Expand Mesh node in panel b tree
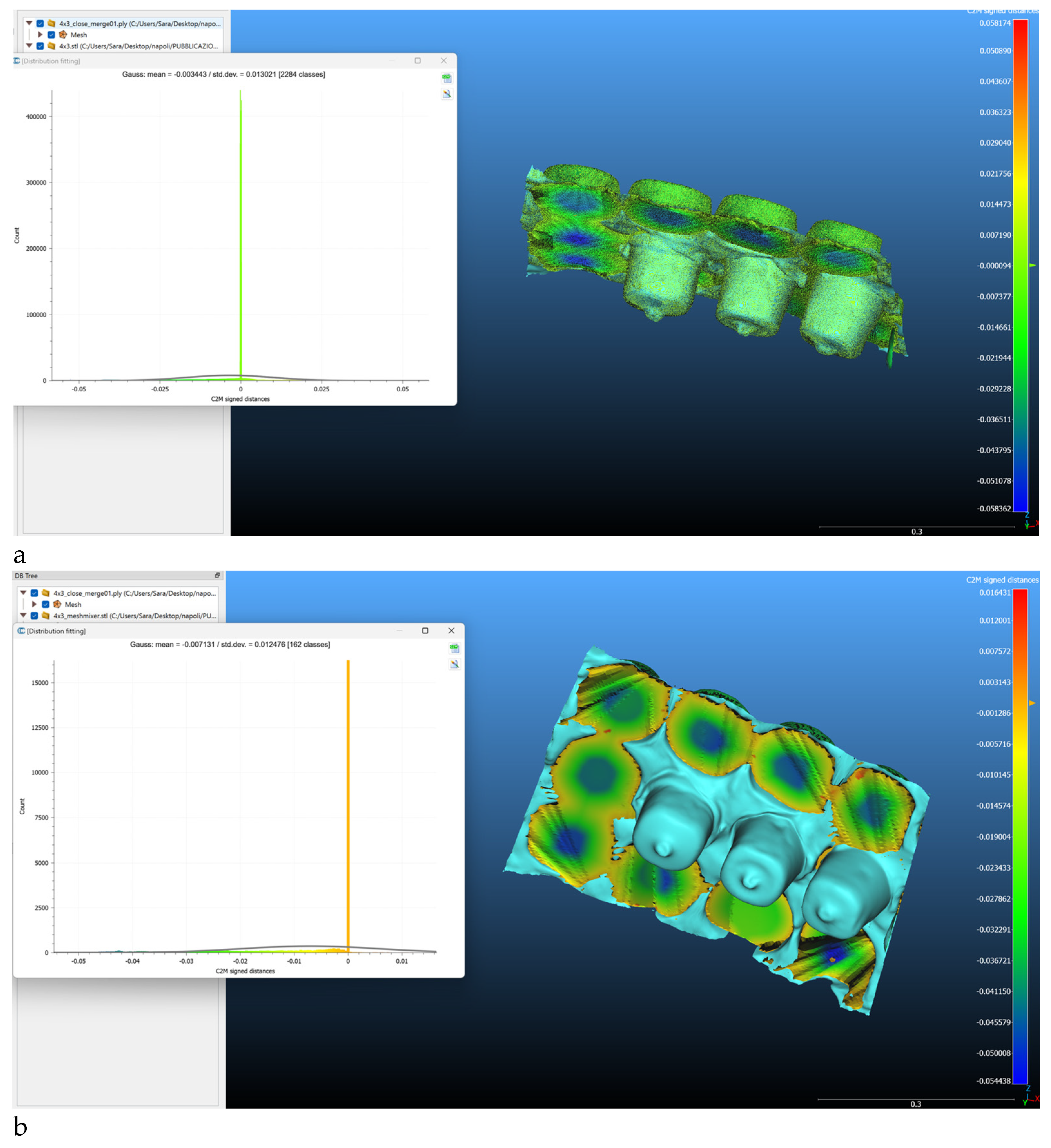Screen dimensions: 1051x1148 click(x=34, y=604)
